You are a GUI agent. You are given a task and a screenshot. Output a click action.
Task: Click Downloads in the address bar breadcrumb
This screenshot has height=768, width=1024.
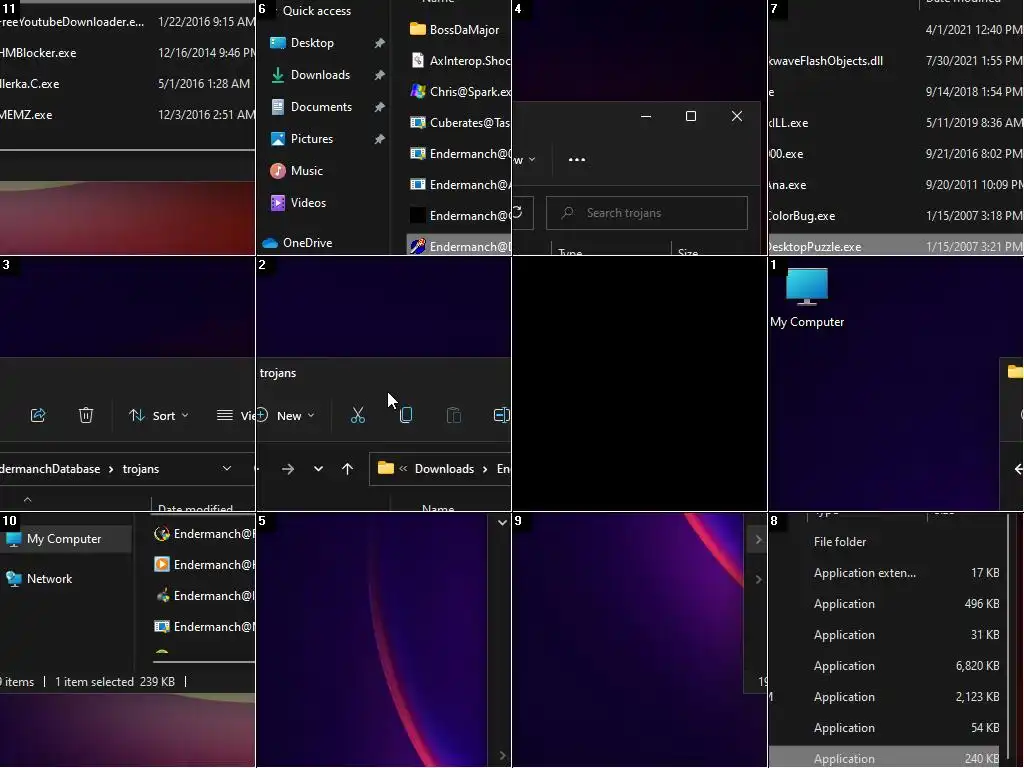(x=444, y=469)
